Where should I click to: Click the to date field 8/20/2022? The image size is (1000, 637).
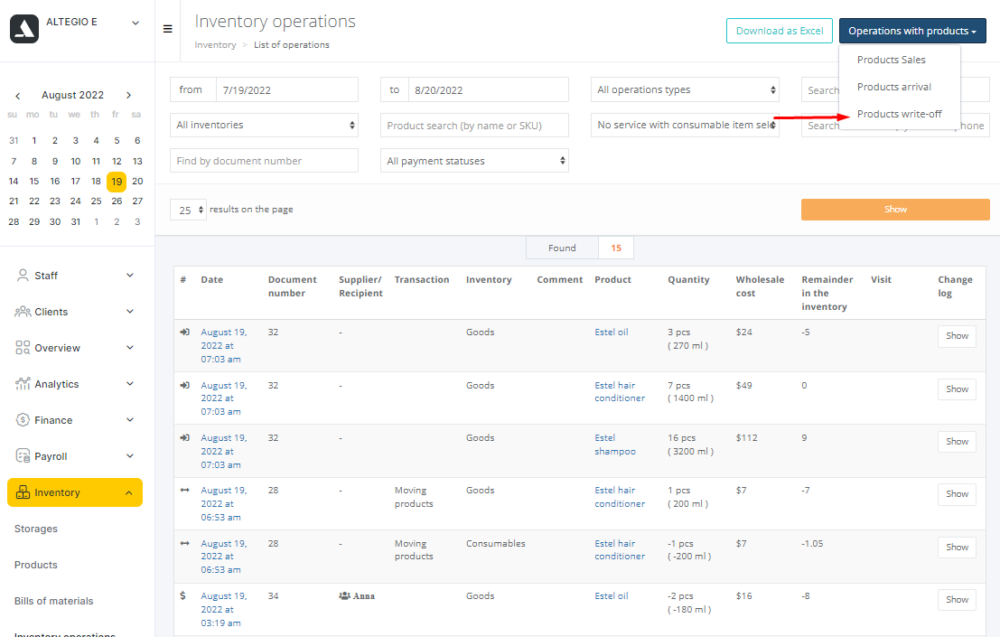(x=488, y=90)
